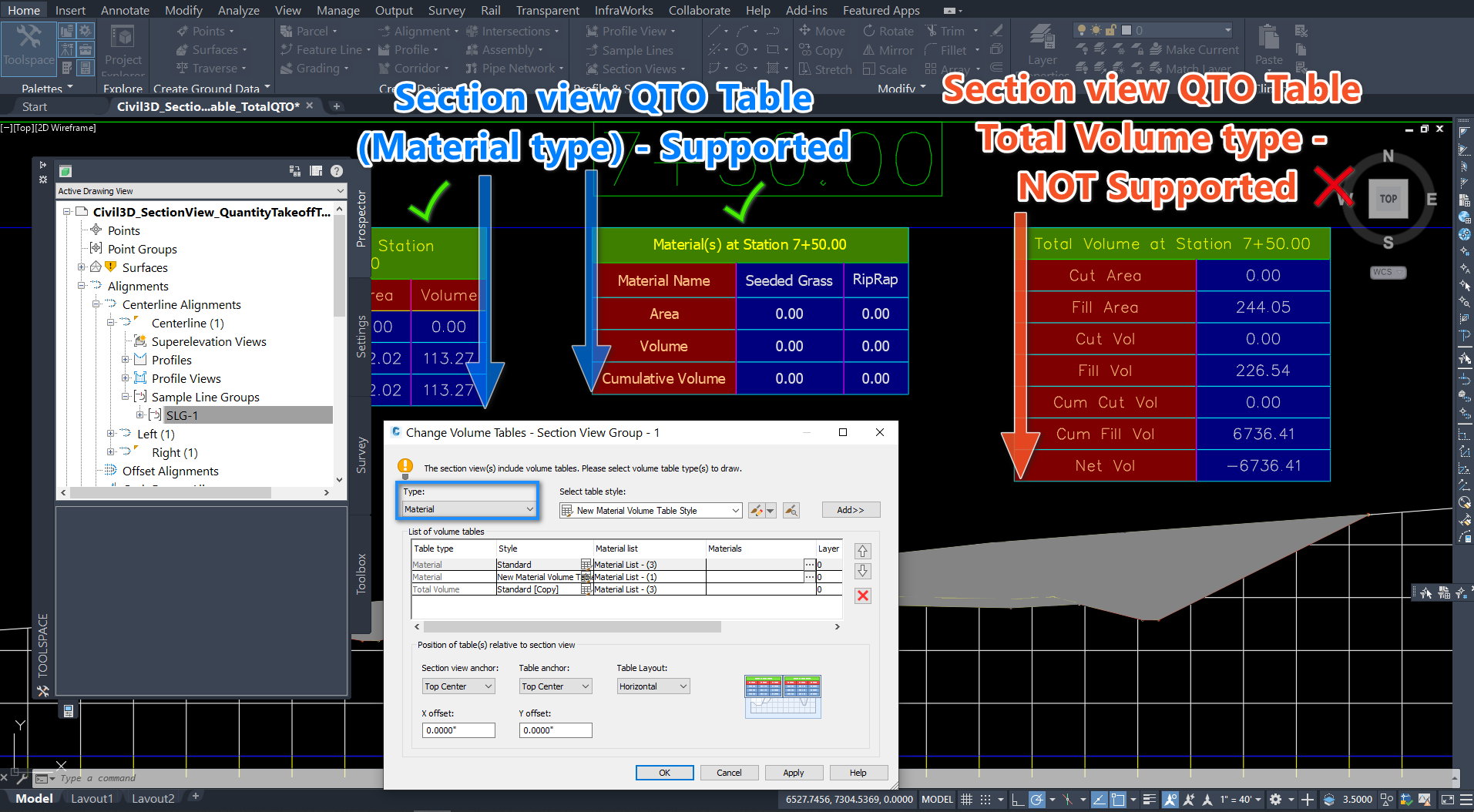The width and height of the screenshot is (1474, 812).
Task: Expand the SLG-1 sample line group
Action: pos(139,415)
